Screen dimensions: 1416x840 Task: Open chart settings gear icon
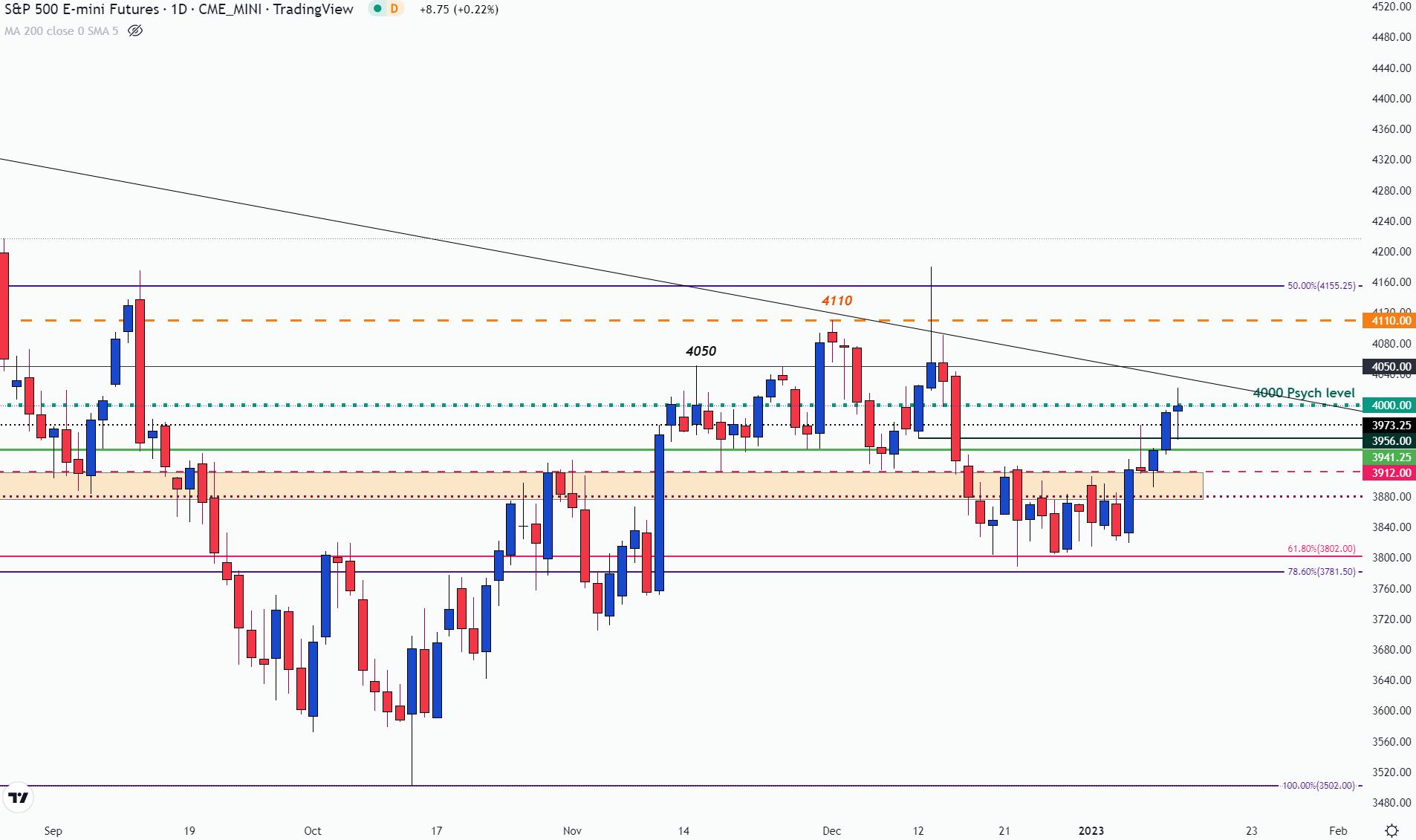[x=1391, y=830]
